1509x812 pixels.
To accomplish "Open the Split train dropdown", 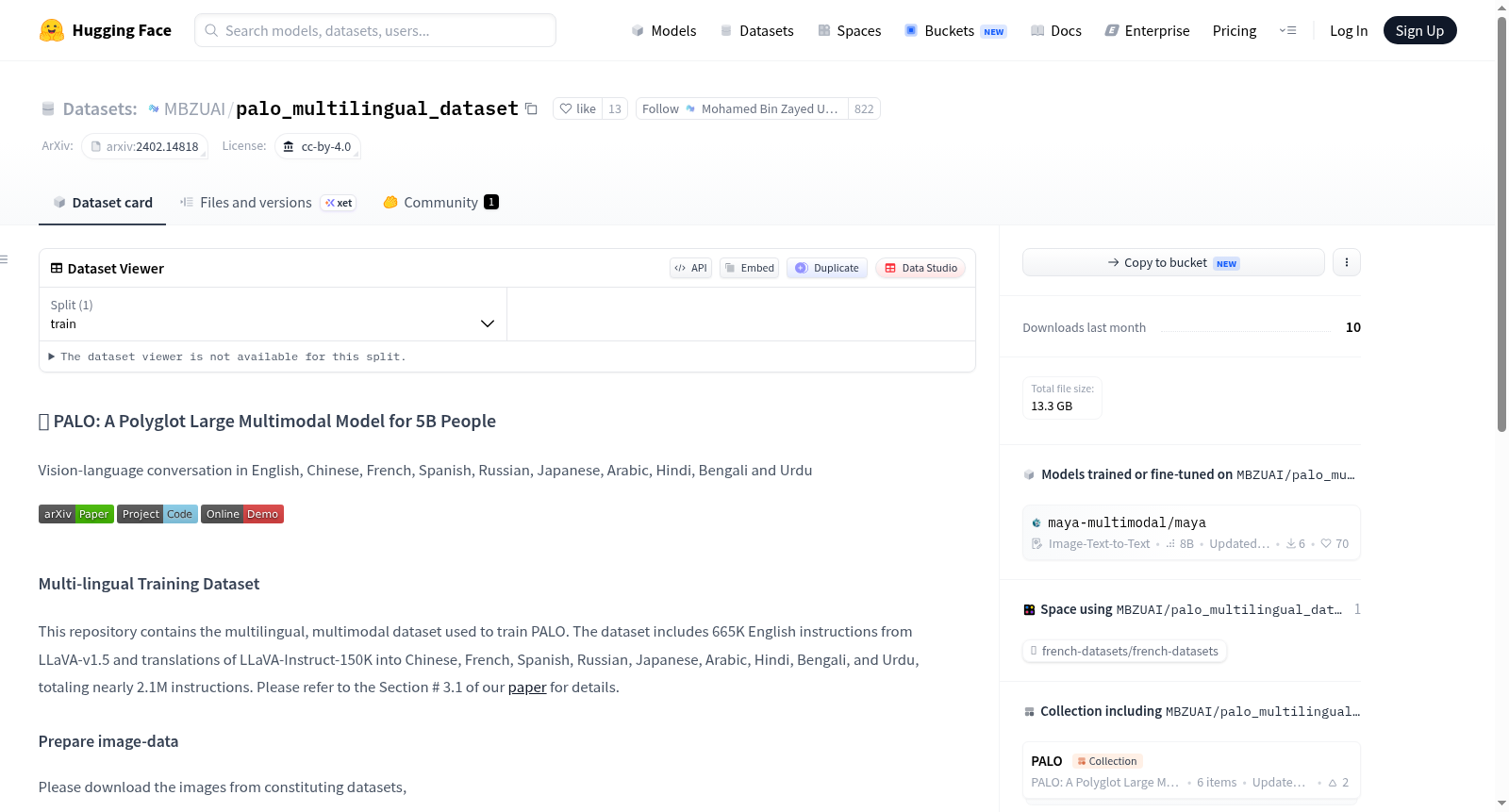I will pos(273,314).
